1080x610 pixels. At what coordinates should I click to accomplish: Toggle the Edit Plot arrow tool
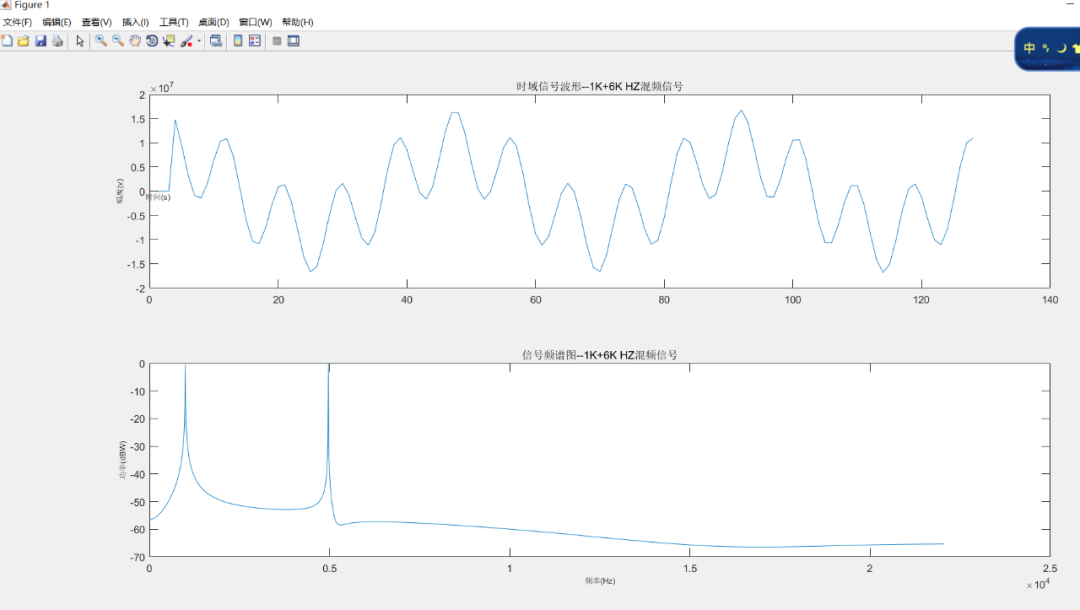pos(81,41)
